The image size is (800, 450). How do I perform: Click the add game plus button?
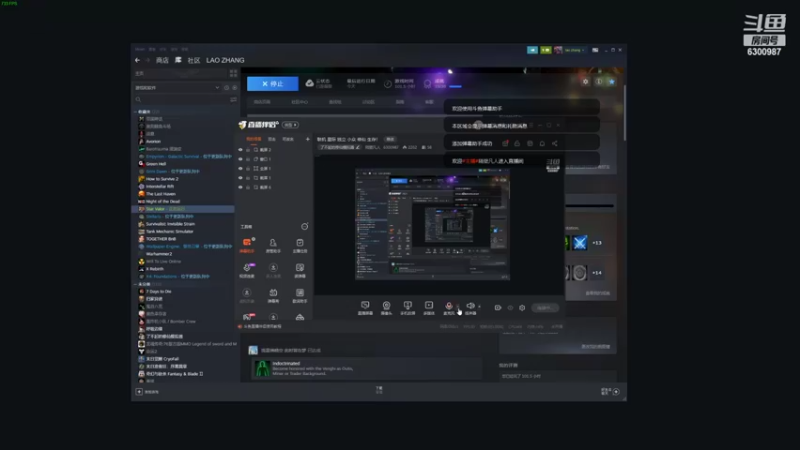[139, 392]
